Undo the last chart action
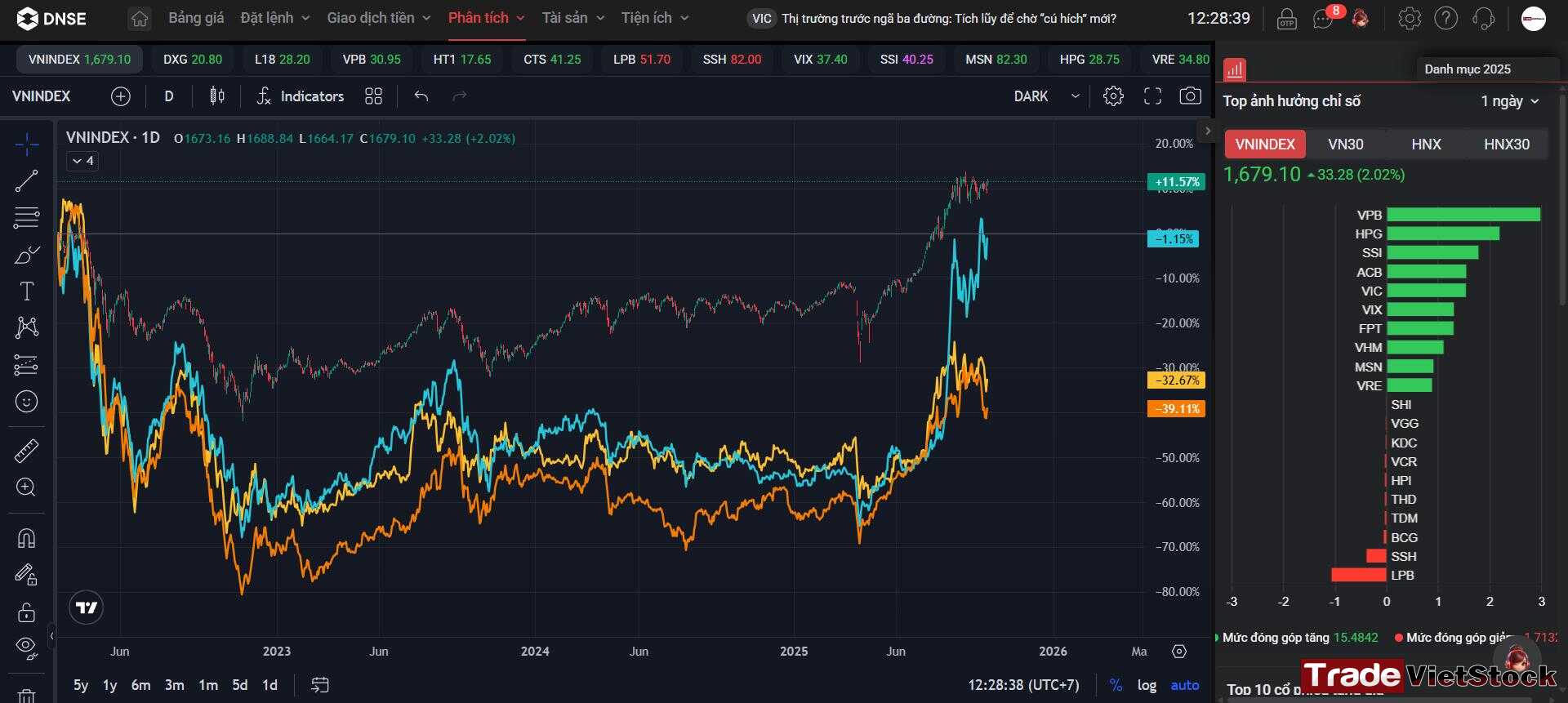 (x=421, y=96)
